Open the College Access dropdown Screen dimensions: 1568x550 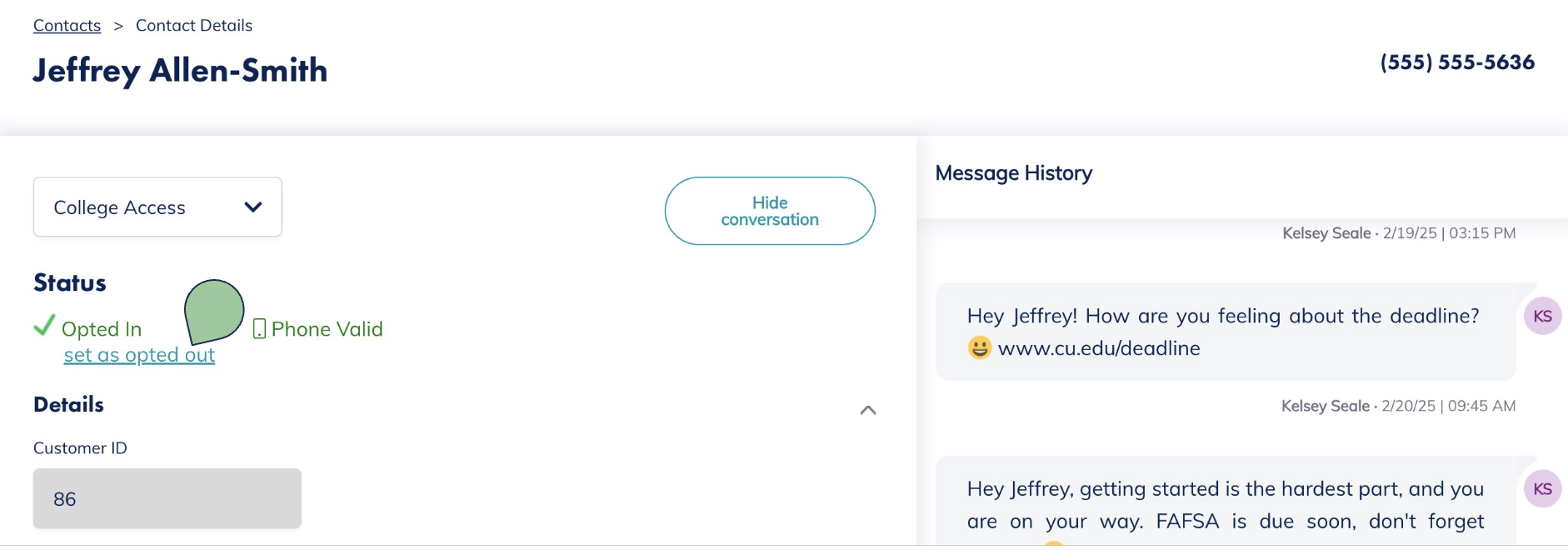(x=157, y=207)
